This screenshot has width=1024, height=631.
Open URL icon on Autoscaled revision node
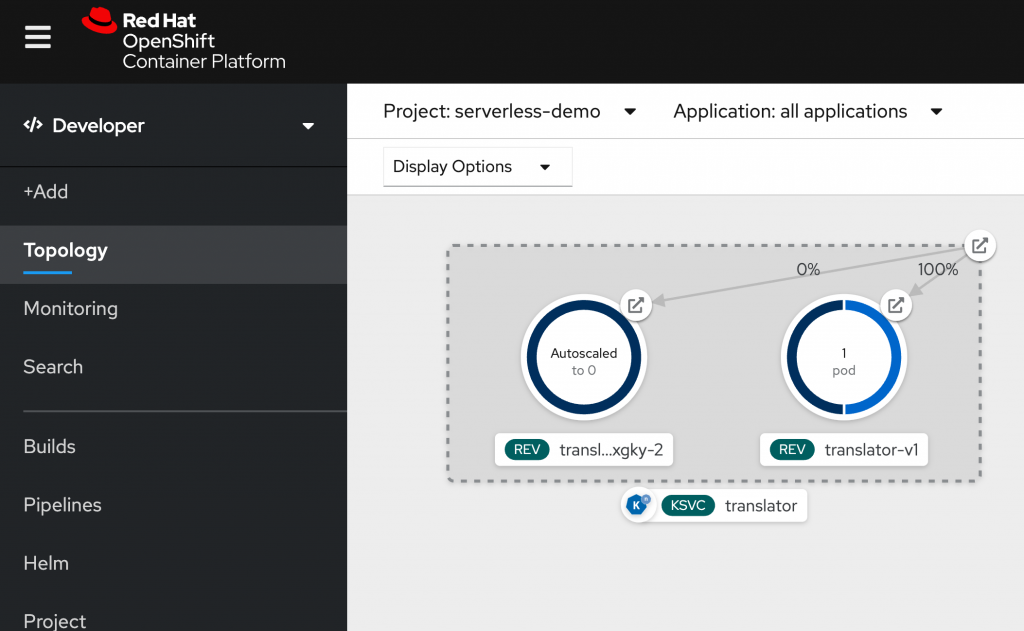(x=635, y=306)
